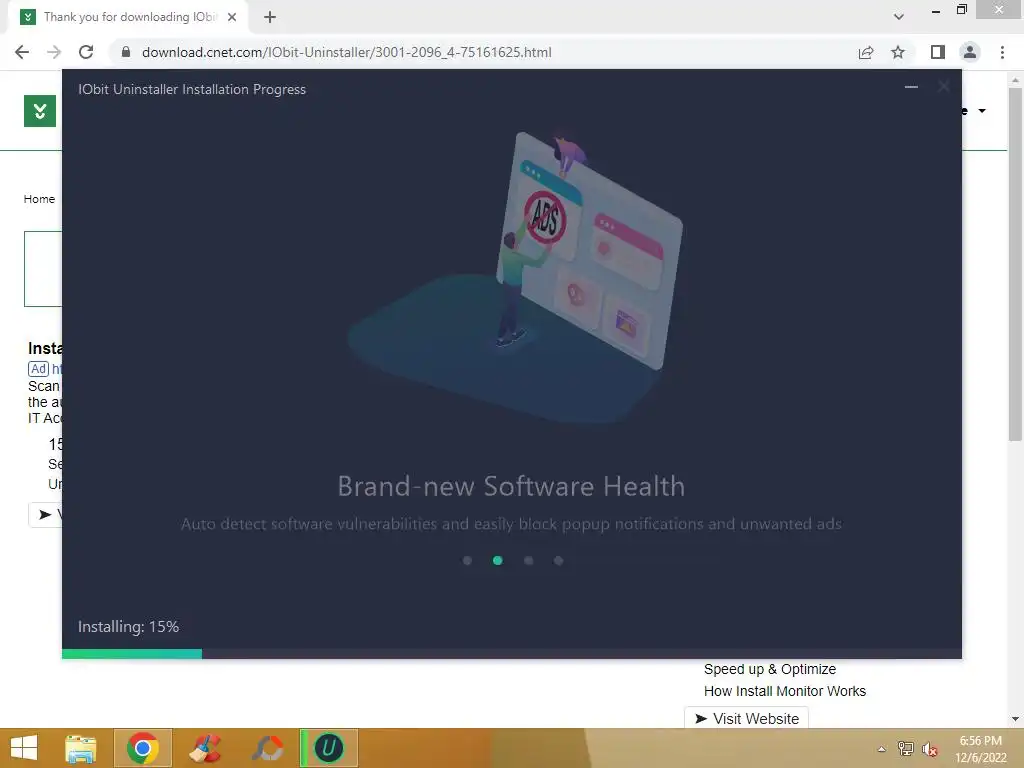Click the share page icon in address bar
The height and width of the screenshot is (768, 1024).
coord(866,52)
